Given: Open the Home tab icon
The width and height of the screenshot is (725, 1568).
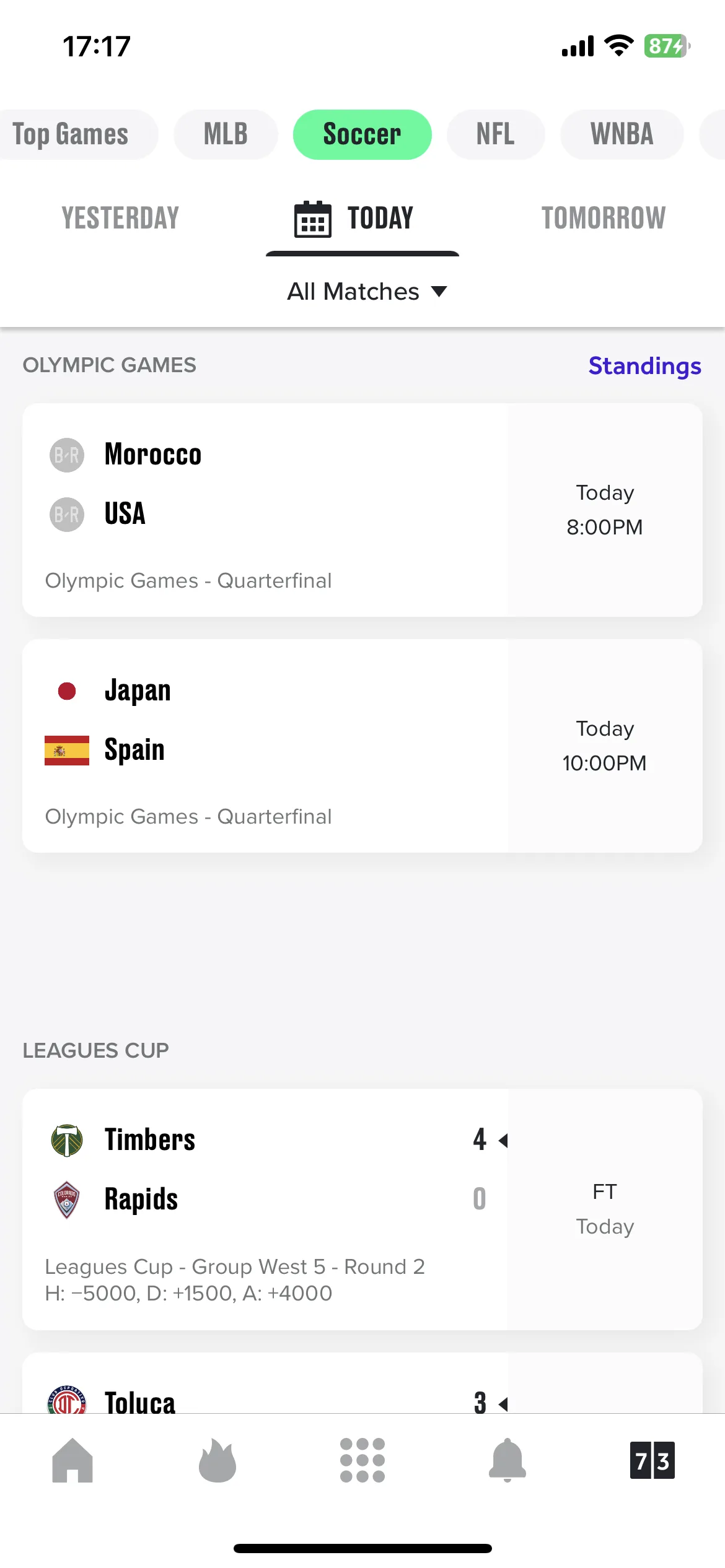Looking at the screenshot, I should 72,1460.
